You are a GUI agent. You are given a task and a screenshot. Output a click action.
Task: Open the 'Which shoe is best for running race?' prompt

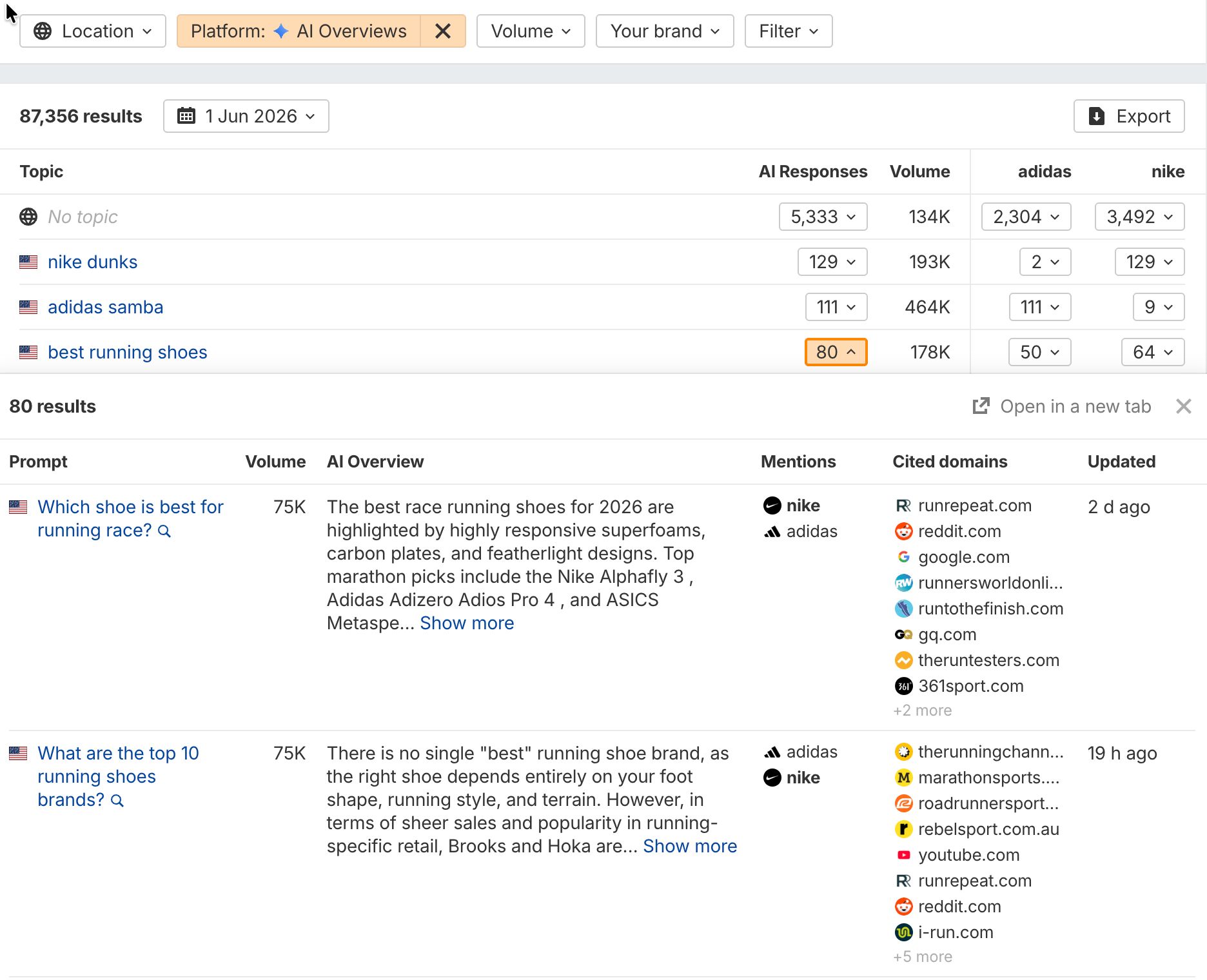130,518
